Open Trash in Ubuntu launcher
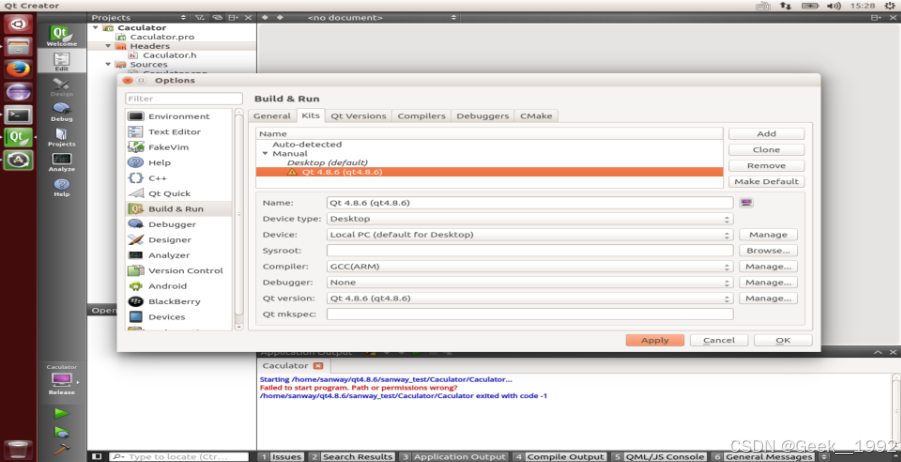The height and width of the screenshot is (462, 901). click(x=18, y=449)
